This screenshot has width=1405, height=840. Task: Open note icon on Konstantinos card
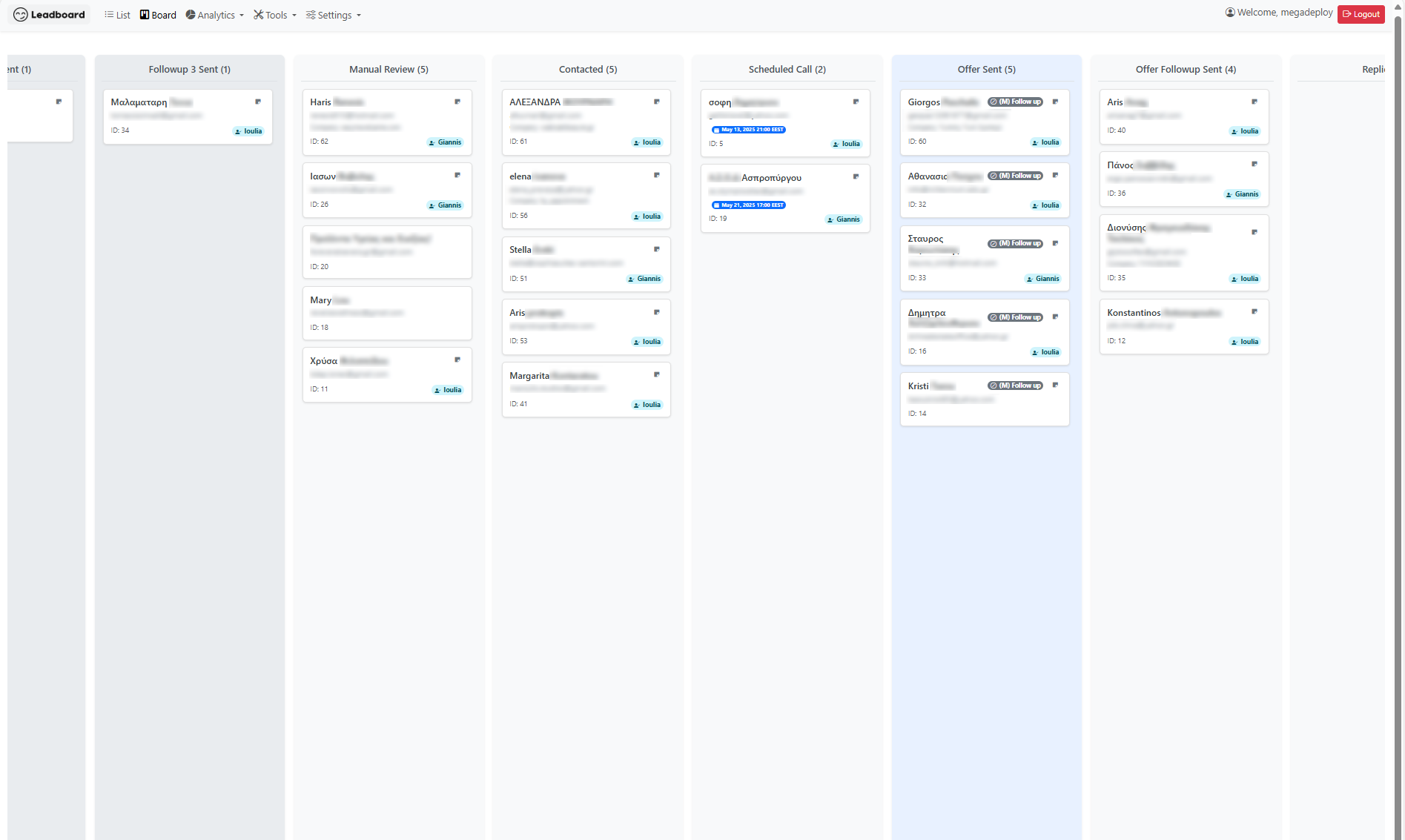coord(1254,311)
